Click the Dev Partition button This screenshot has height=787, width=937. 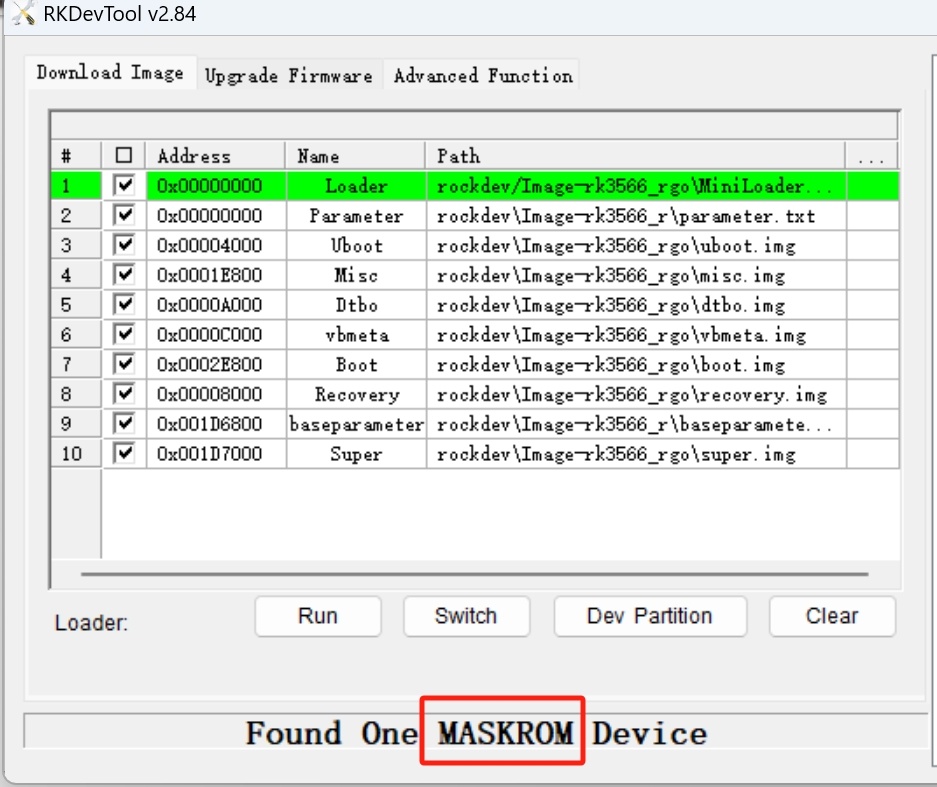(x=650, y=616)
